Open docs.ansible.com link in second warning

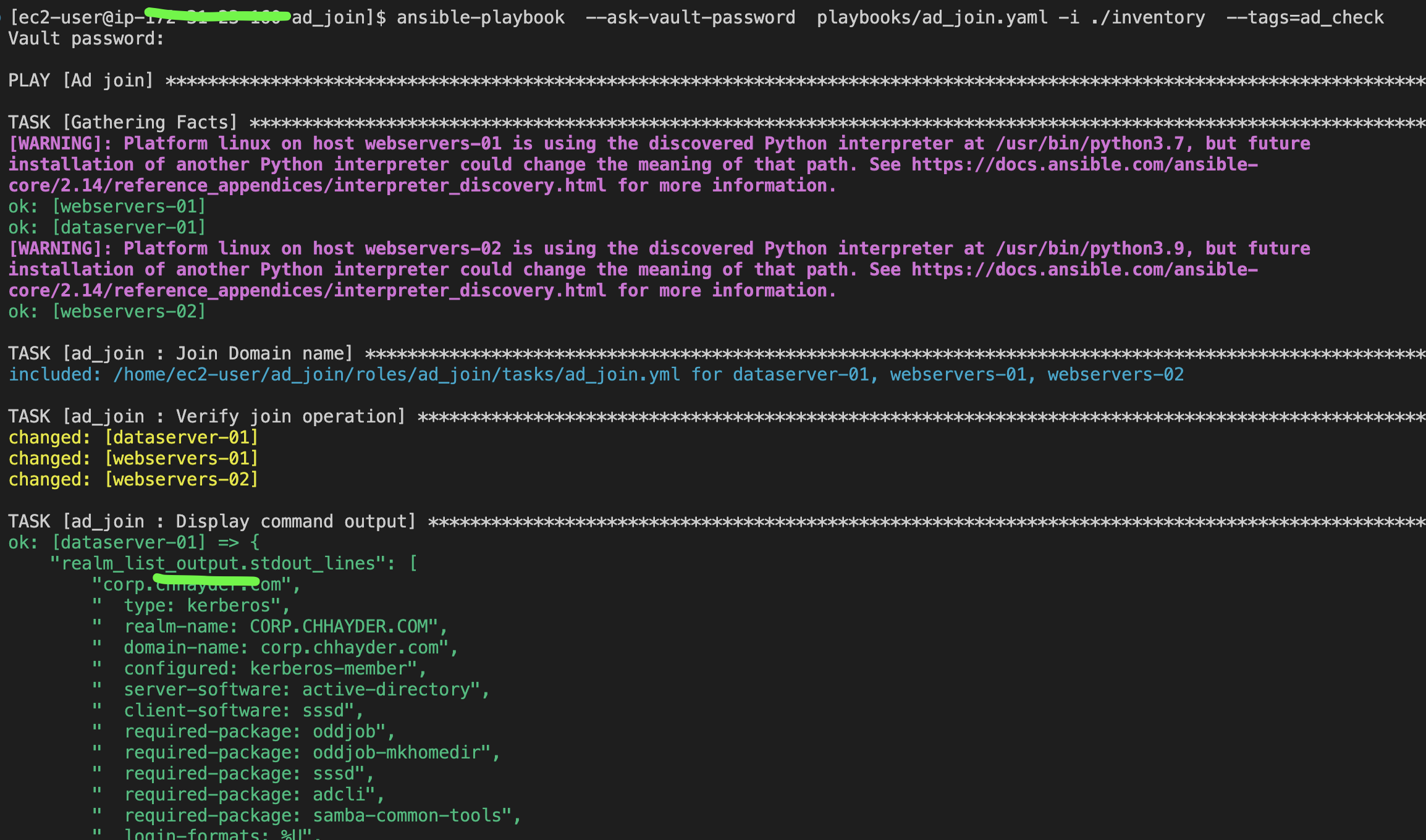[x=1084, y=269]
